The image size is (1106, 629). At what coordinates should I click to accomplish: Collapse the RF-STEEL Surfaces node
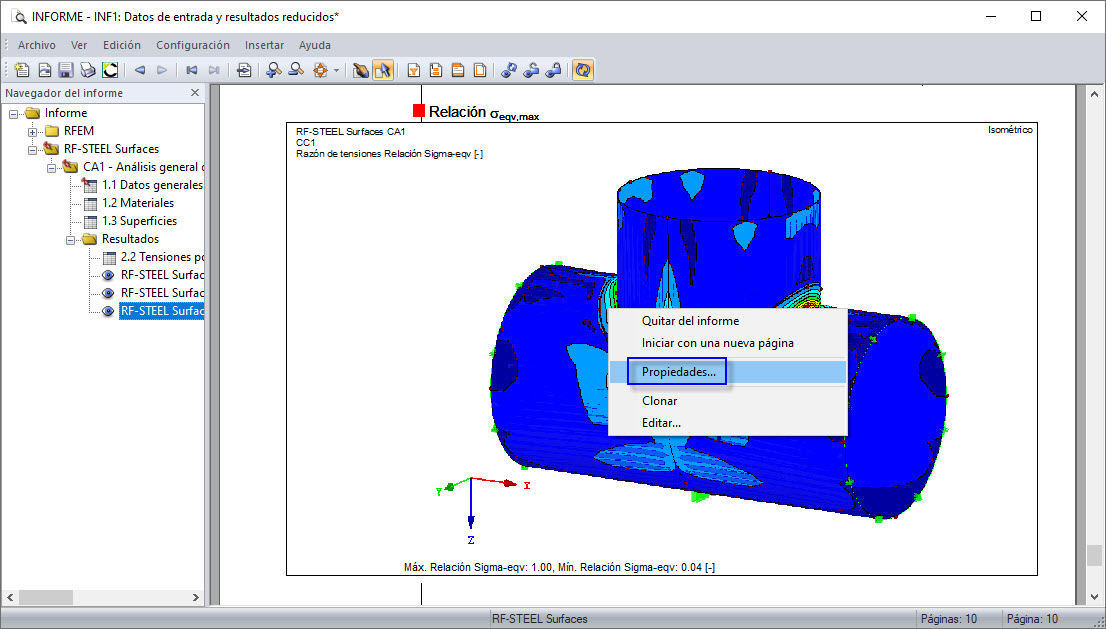(32, 149)
